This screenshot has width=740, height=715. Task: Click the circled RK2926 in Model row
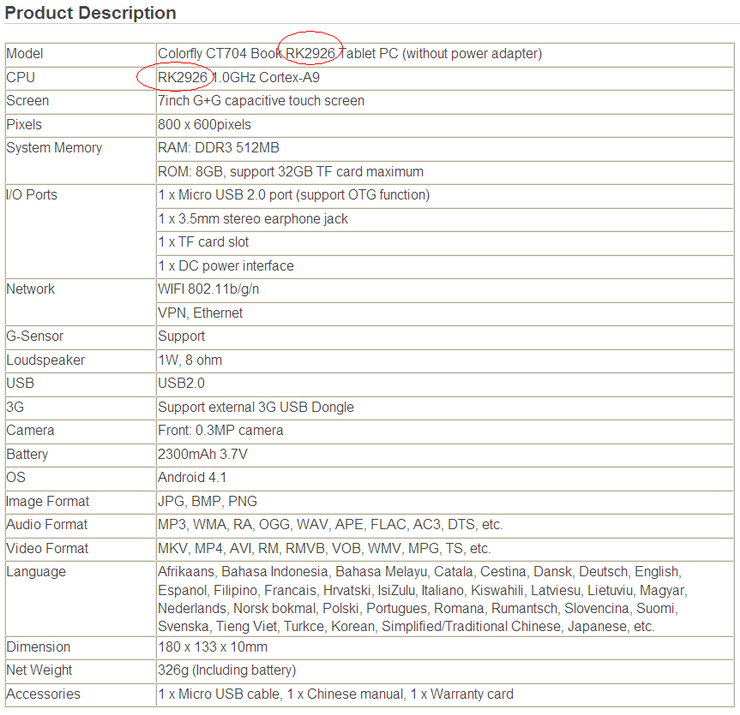coord(310,53)
